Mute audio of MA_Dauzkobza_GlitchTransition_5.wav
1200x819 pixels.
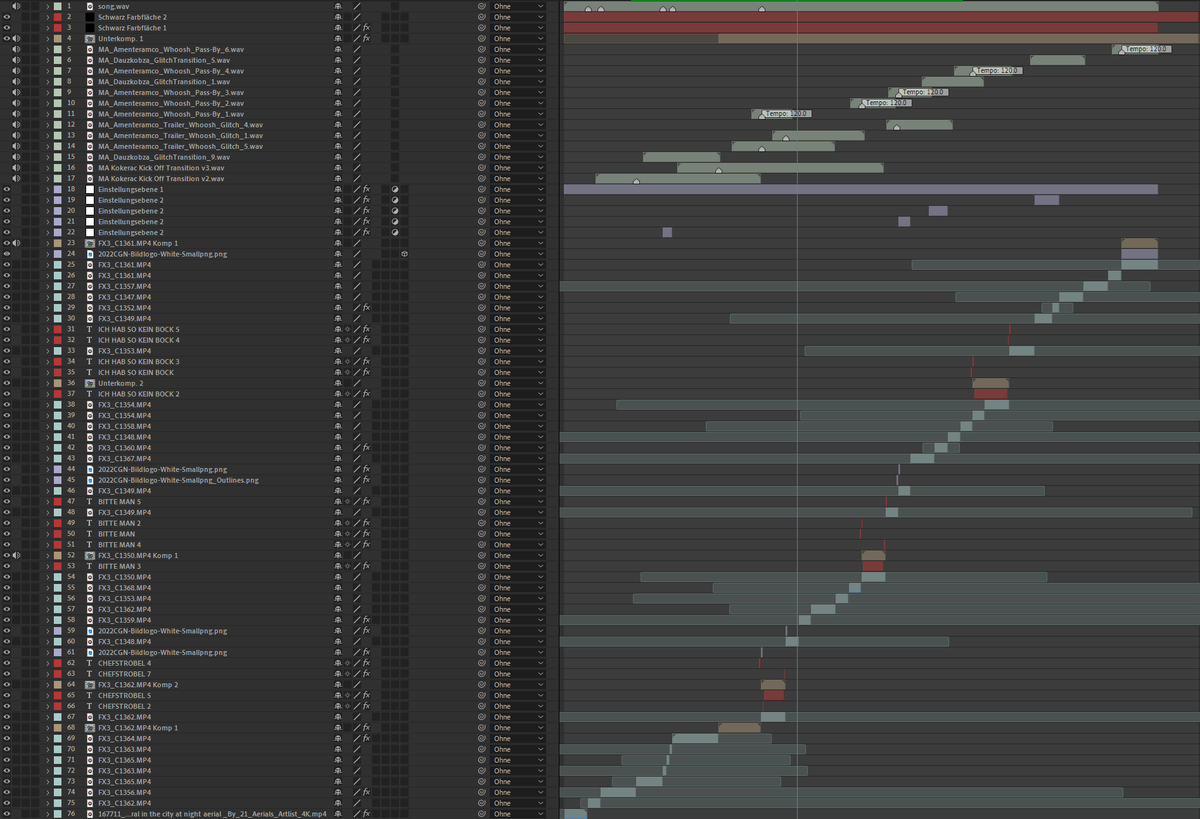[x=14, y=60]
